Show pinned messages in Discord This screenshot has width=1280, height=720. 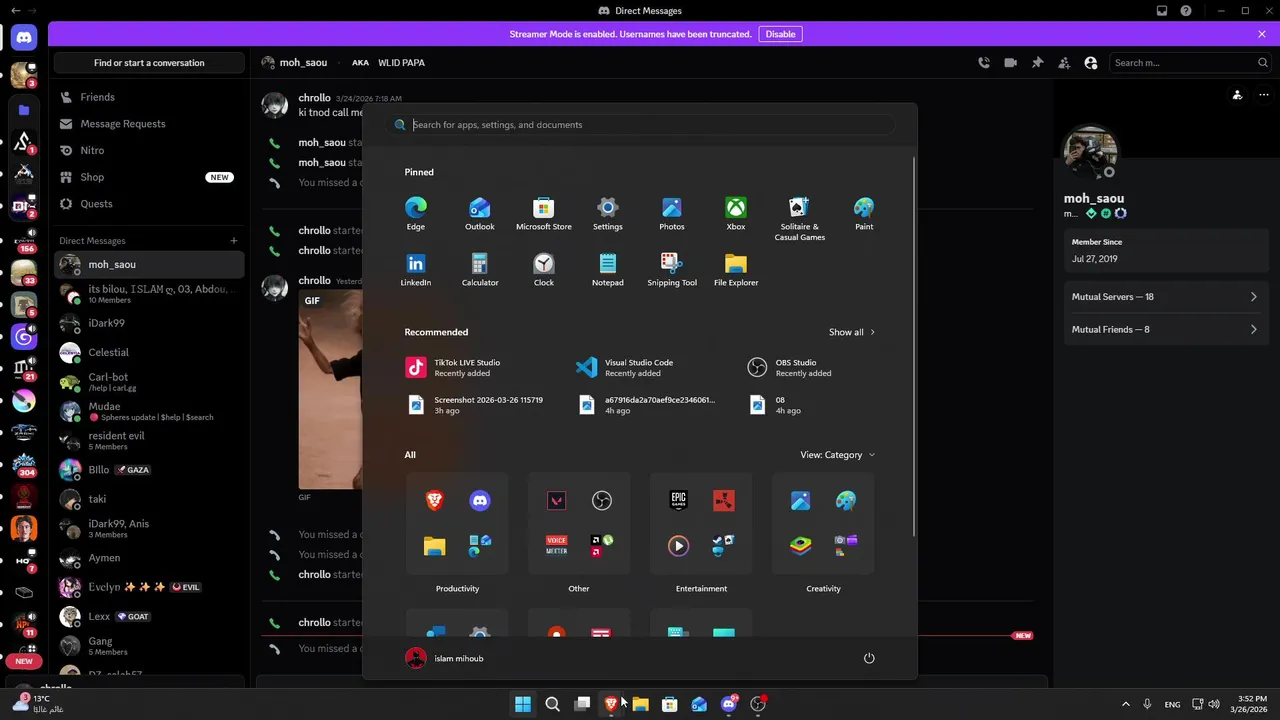[1037, 62]
